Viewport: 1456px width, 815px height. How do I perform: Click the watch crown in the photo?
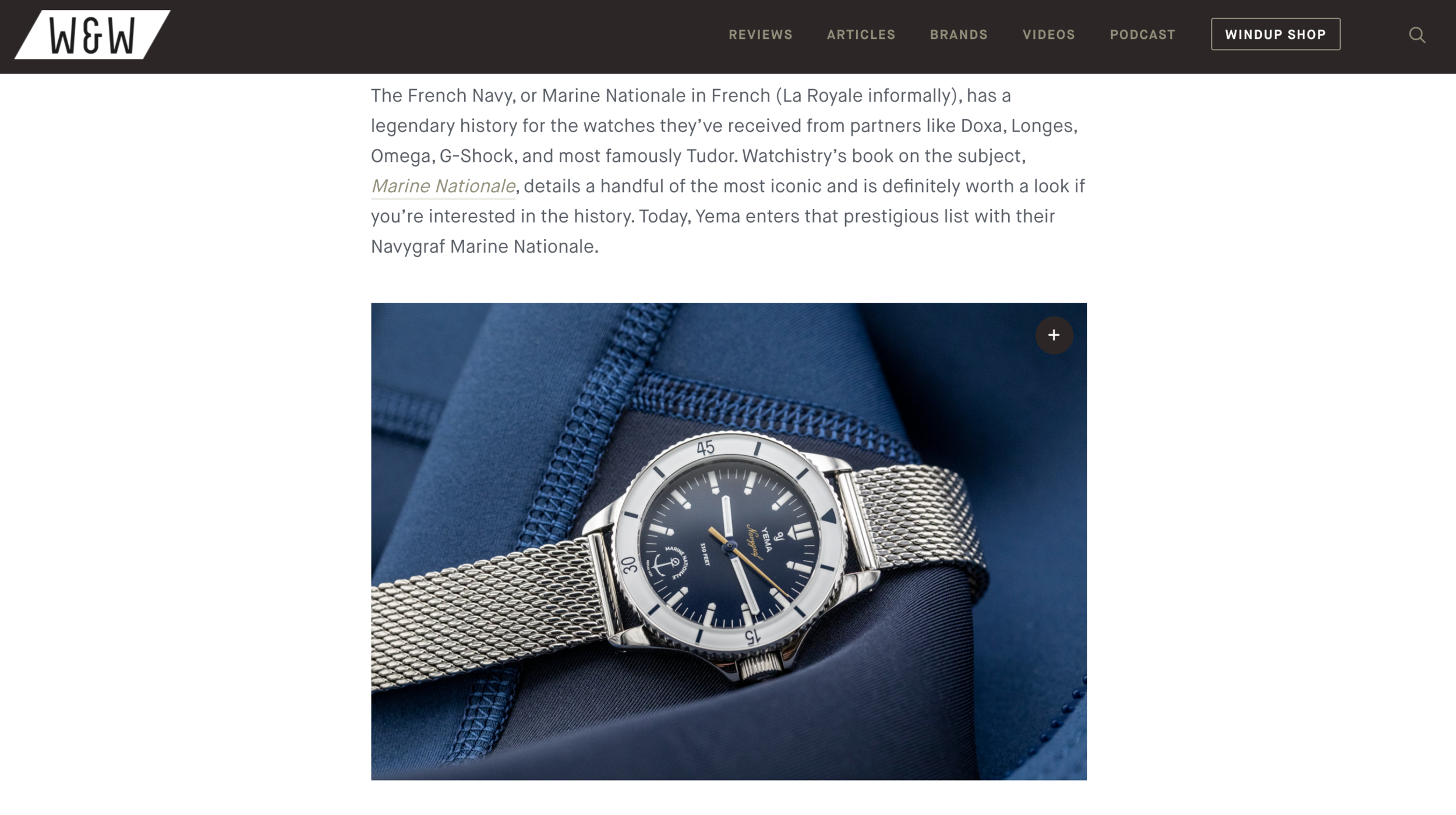(x=761, y=665)
